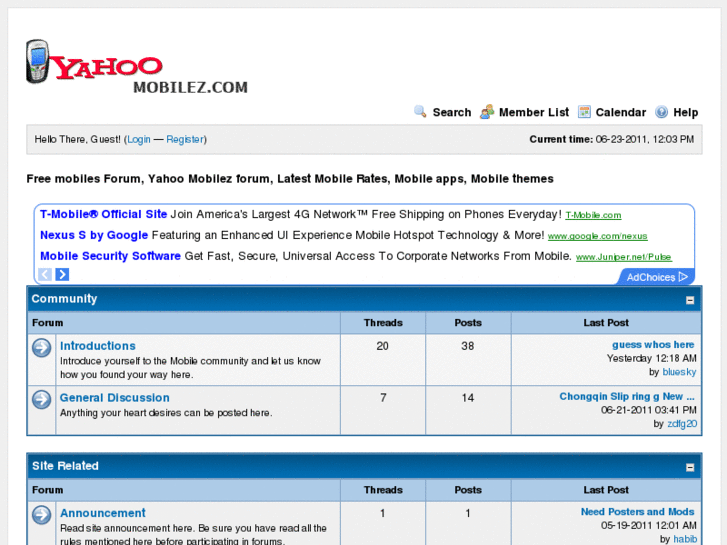Click the '05-19-2011 12:01 AM' timestamp

pyautogui.click(x=649, y=526)
